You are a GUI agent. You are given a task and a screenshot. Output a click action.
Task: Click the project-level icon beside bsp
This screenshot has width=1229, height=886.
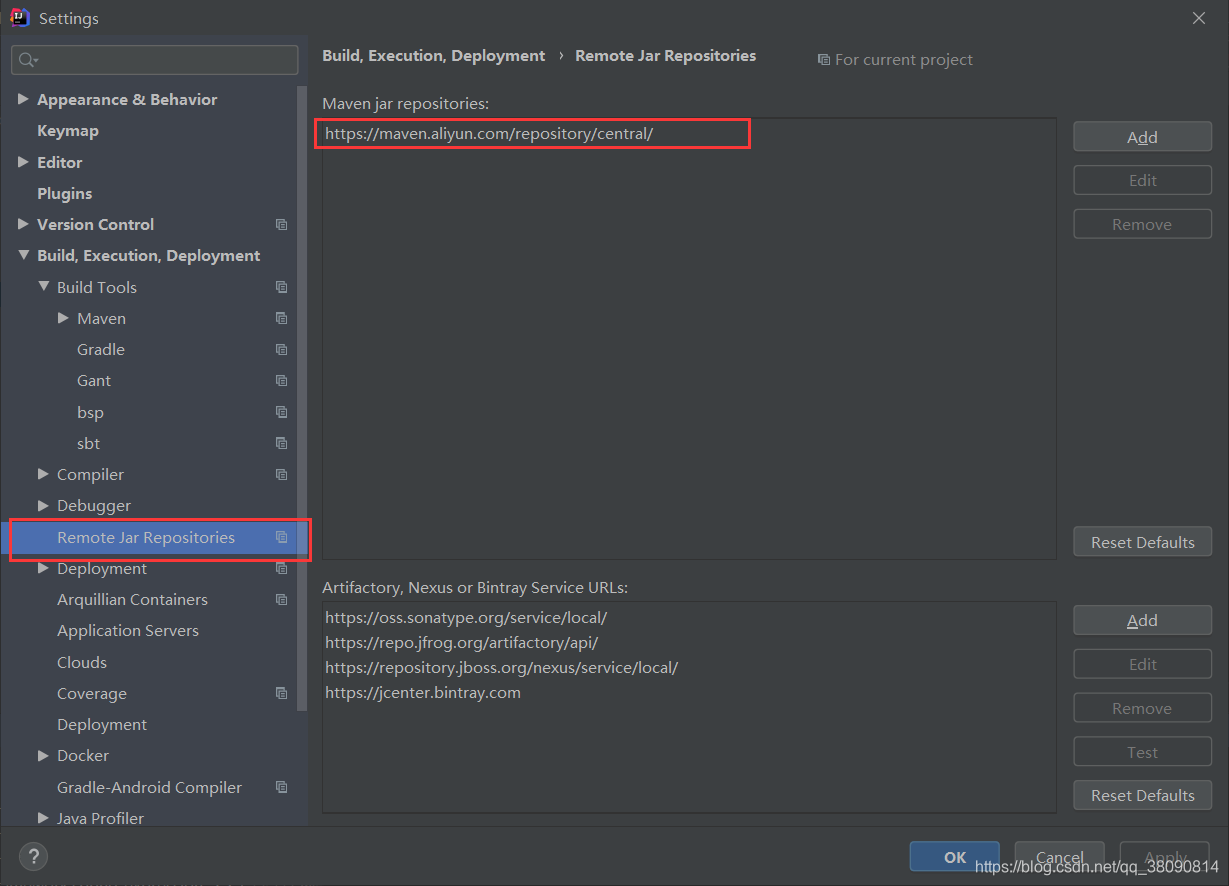click(281, 412)
